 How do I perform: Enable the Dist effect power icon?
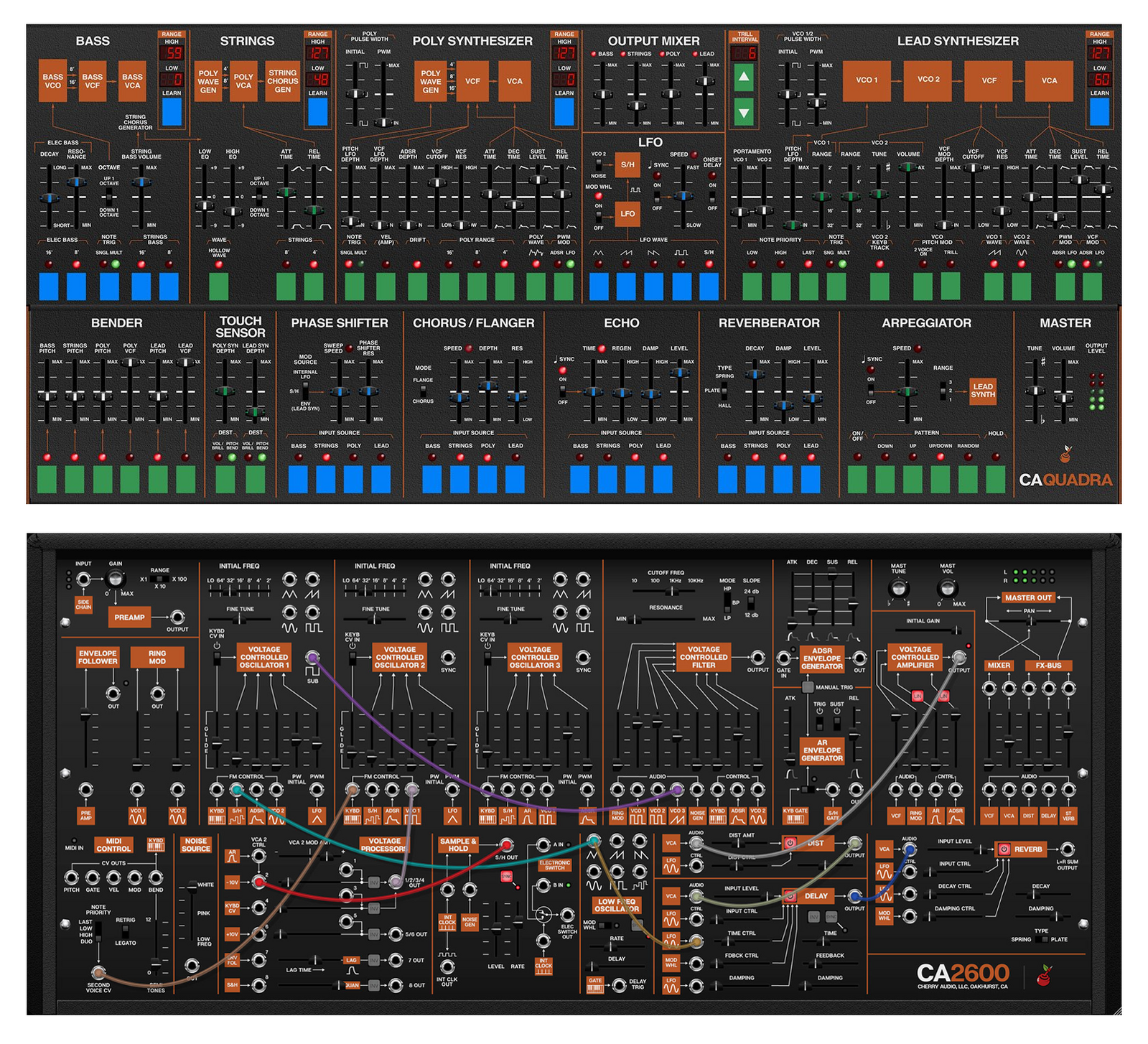[x=790, y=842]
